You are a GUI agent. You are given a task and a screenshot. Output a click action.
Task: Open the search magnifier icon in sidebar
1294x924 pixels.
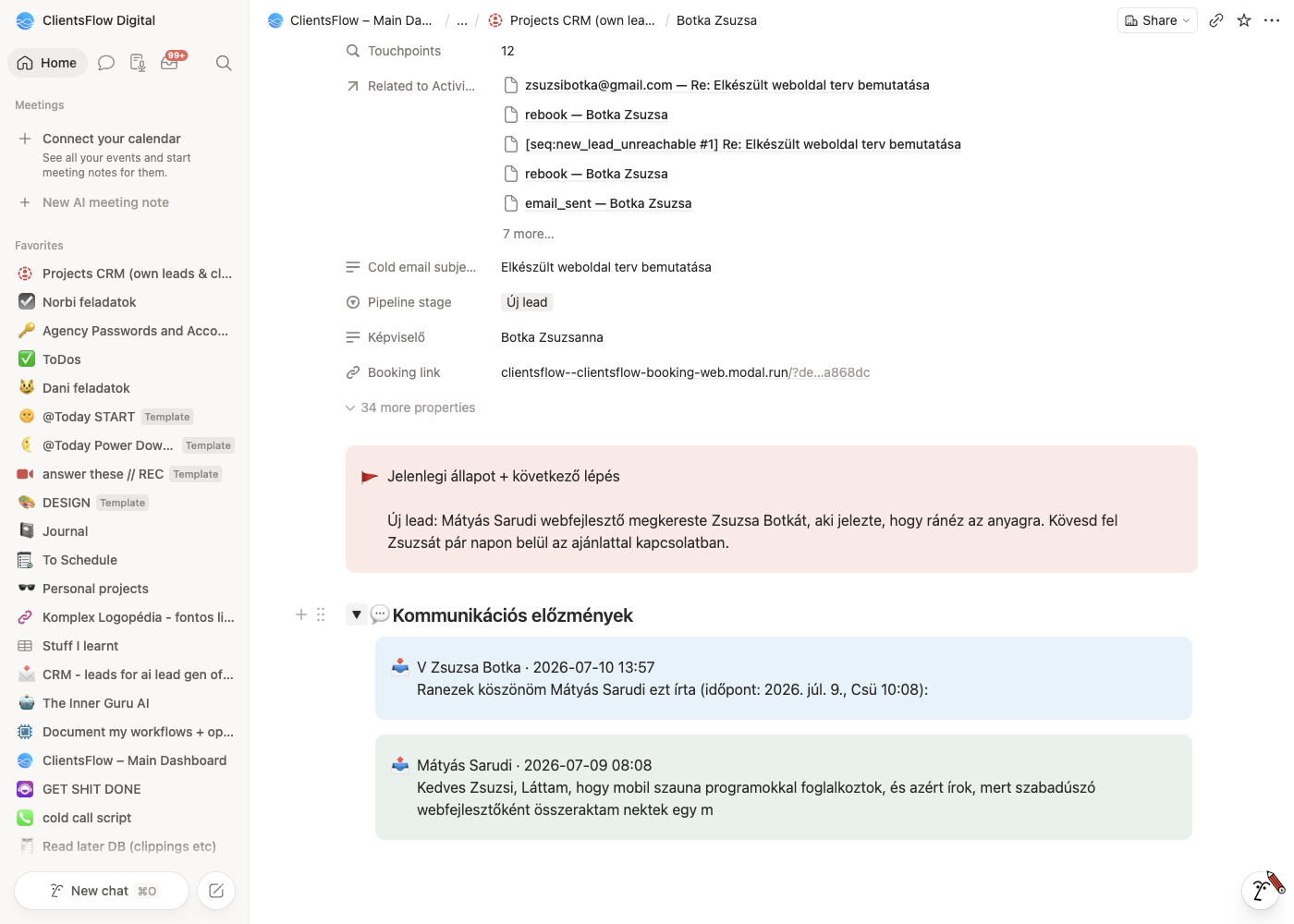(224, 63)
